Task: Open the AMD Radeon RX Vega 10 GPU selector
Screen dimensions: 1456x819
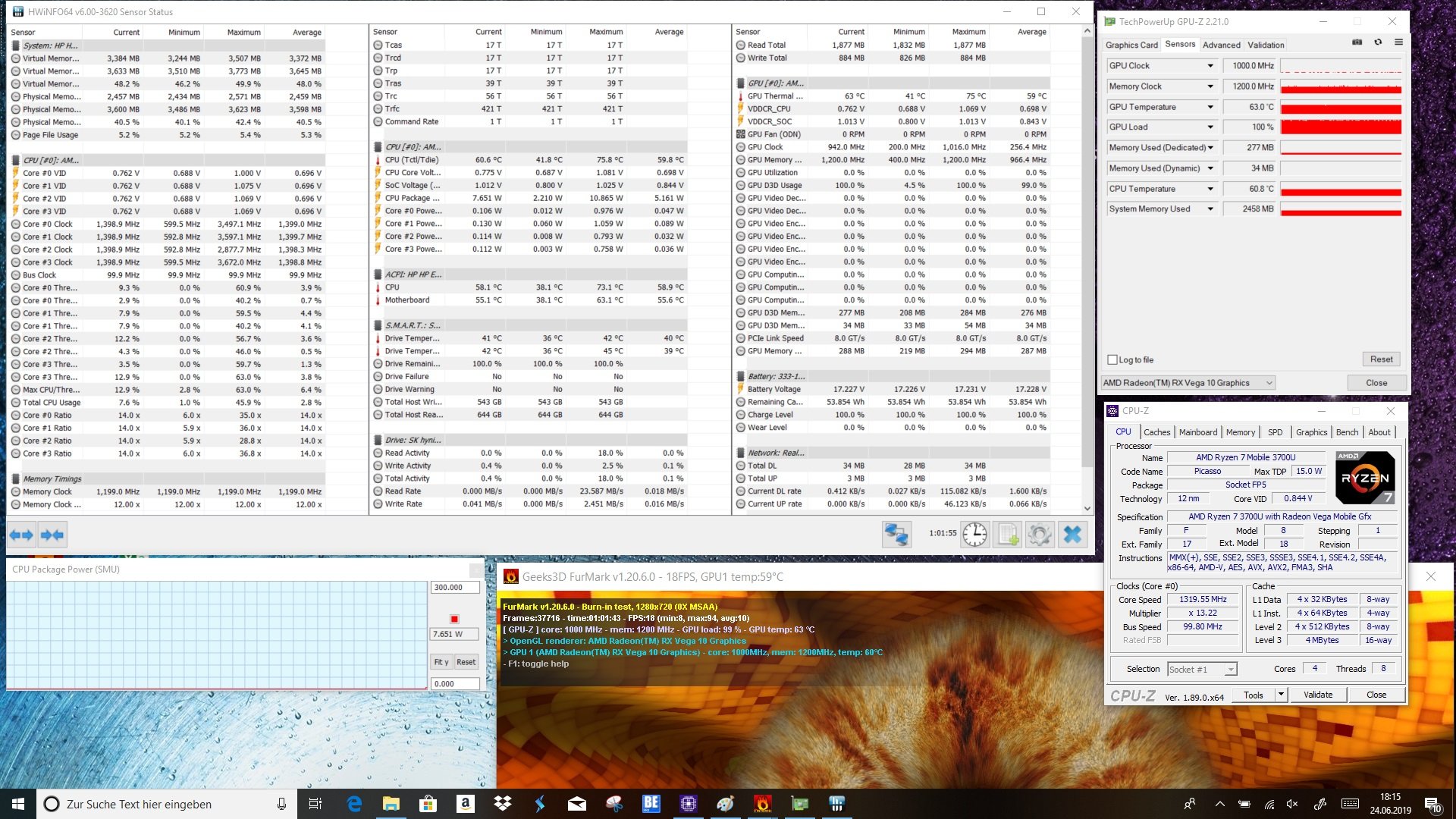Action: [1188, 383]
